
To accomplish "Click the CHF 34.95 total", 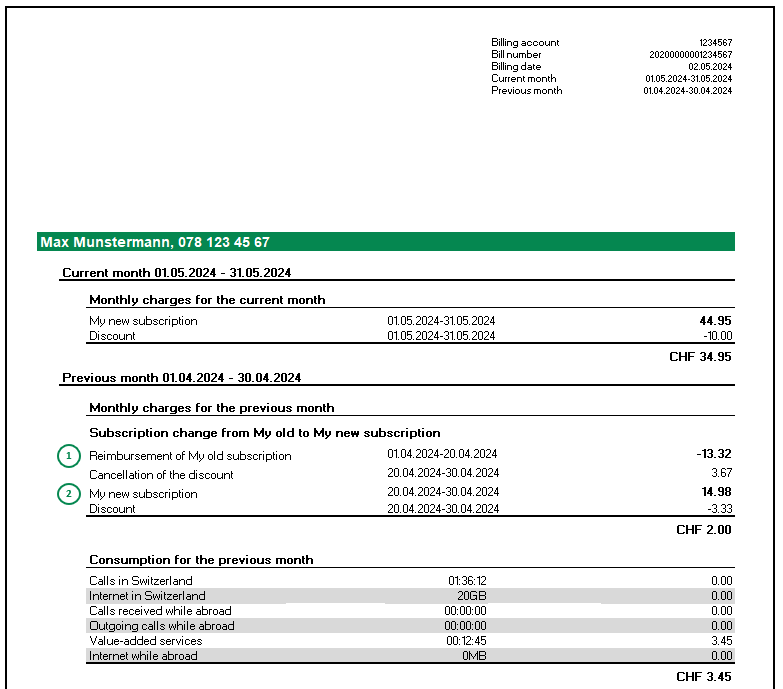I will [700, 356].
